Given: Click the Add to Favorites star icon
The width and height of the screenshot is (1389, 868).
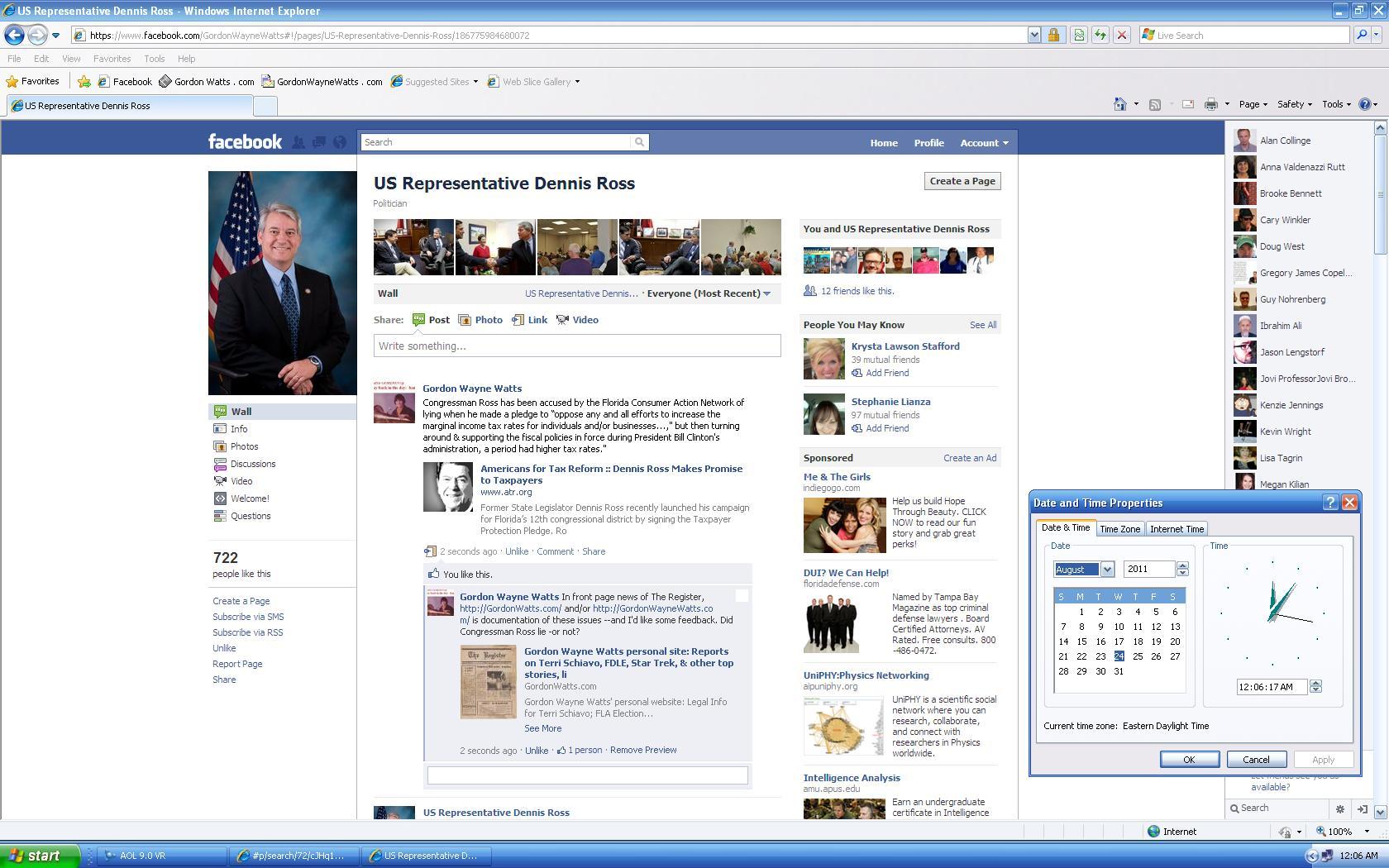Looking at the screenshot, I should (84, 82).
